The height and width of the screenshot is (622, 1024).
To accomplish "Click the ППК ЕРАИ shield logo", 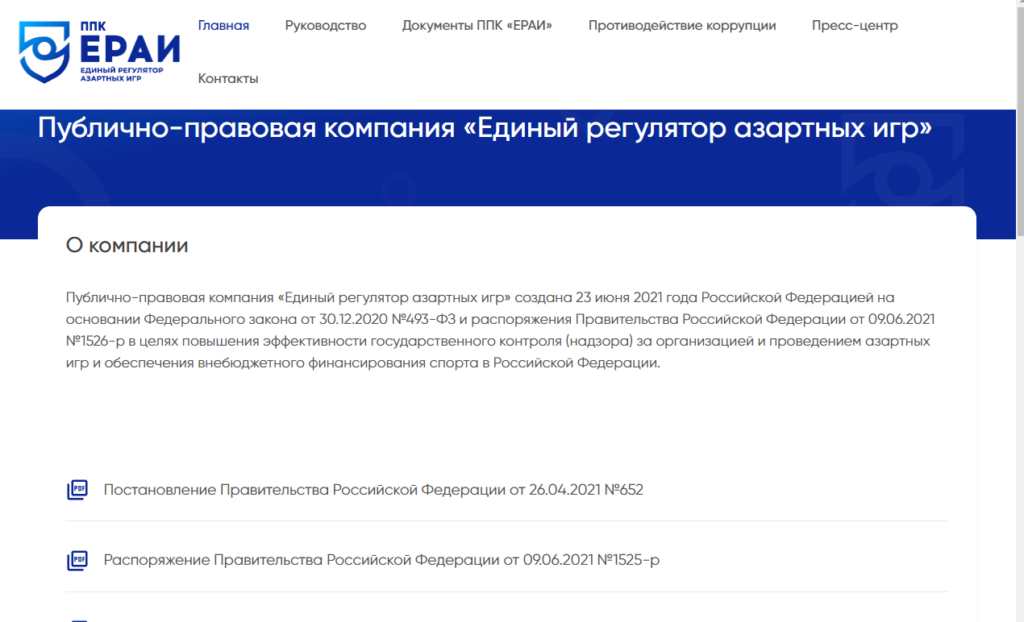I will click(x=44, y=52).
